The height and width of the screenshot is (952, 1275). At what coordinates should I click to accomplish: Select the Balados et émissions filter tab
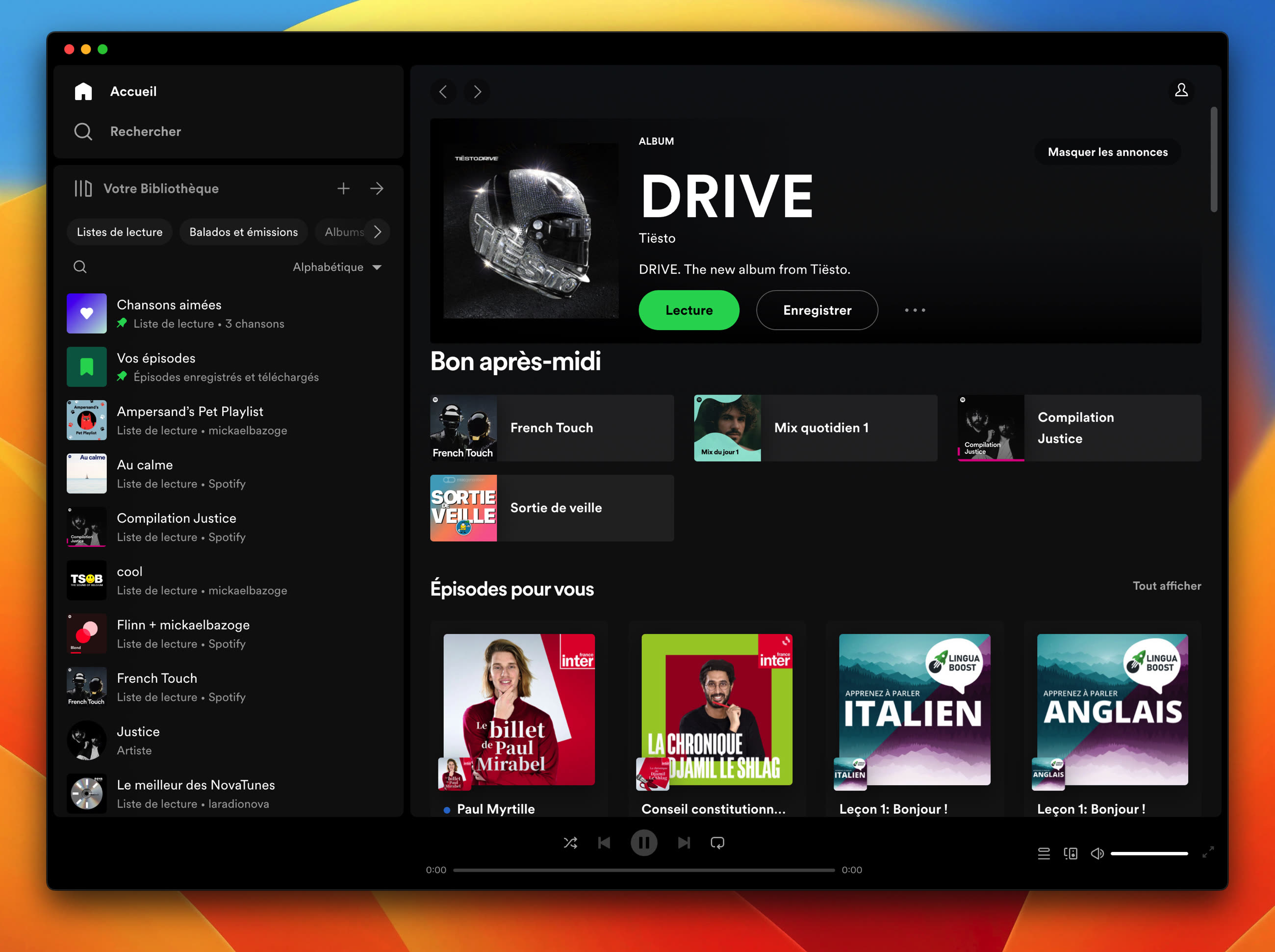click(243, 232)
